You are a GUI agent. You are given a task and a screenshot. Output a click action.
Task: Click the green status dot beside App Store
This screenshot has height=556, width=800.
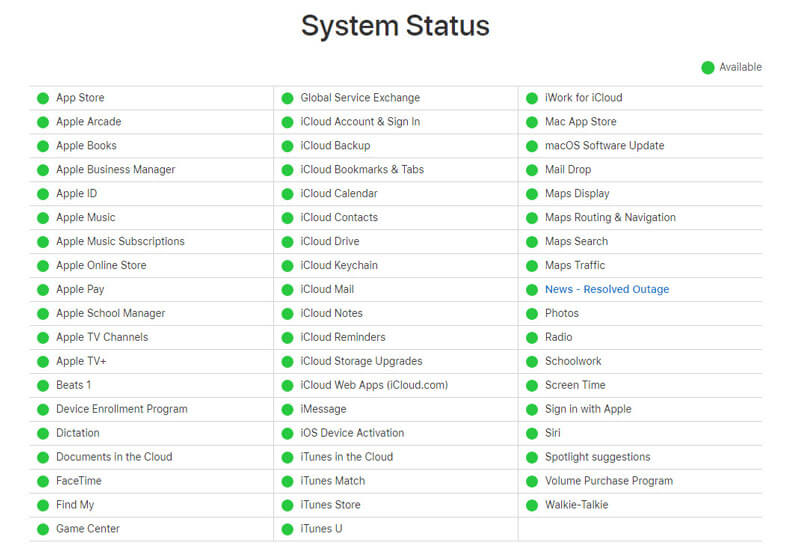click(43, 98)
